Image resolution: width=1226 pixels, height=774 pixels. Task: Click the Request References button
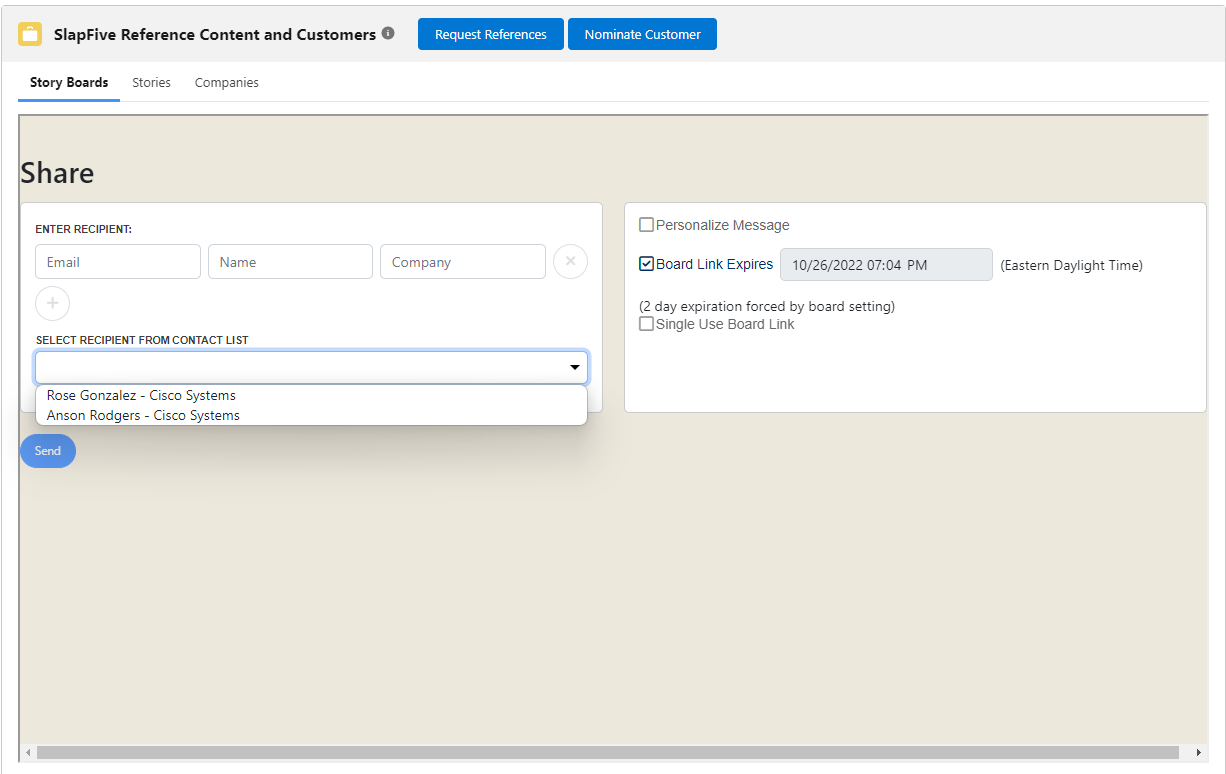click(490, 33)
